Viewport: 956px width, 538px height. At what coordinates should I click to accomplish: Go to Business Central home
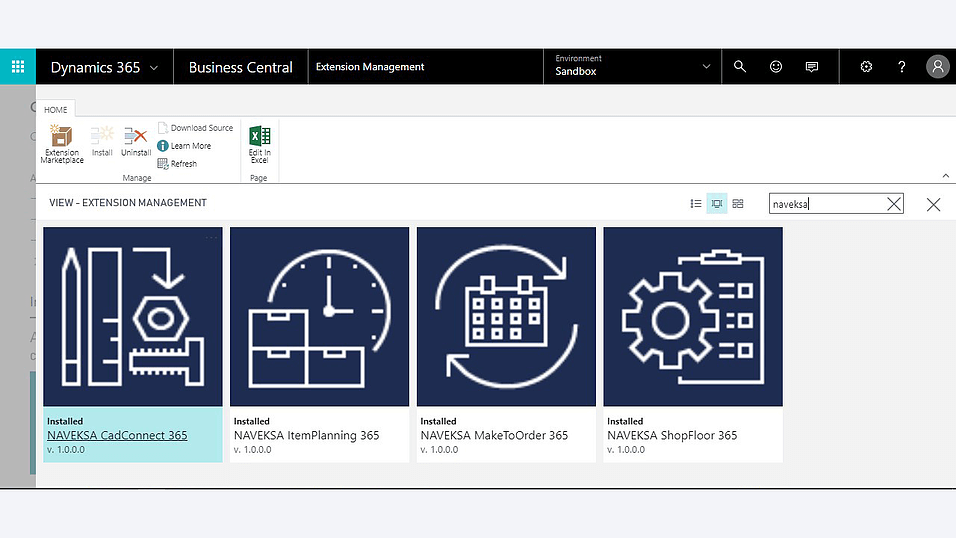coord(240,67)
